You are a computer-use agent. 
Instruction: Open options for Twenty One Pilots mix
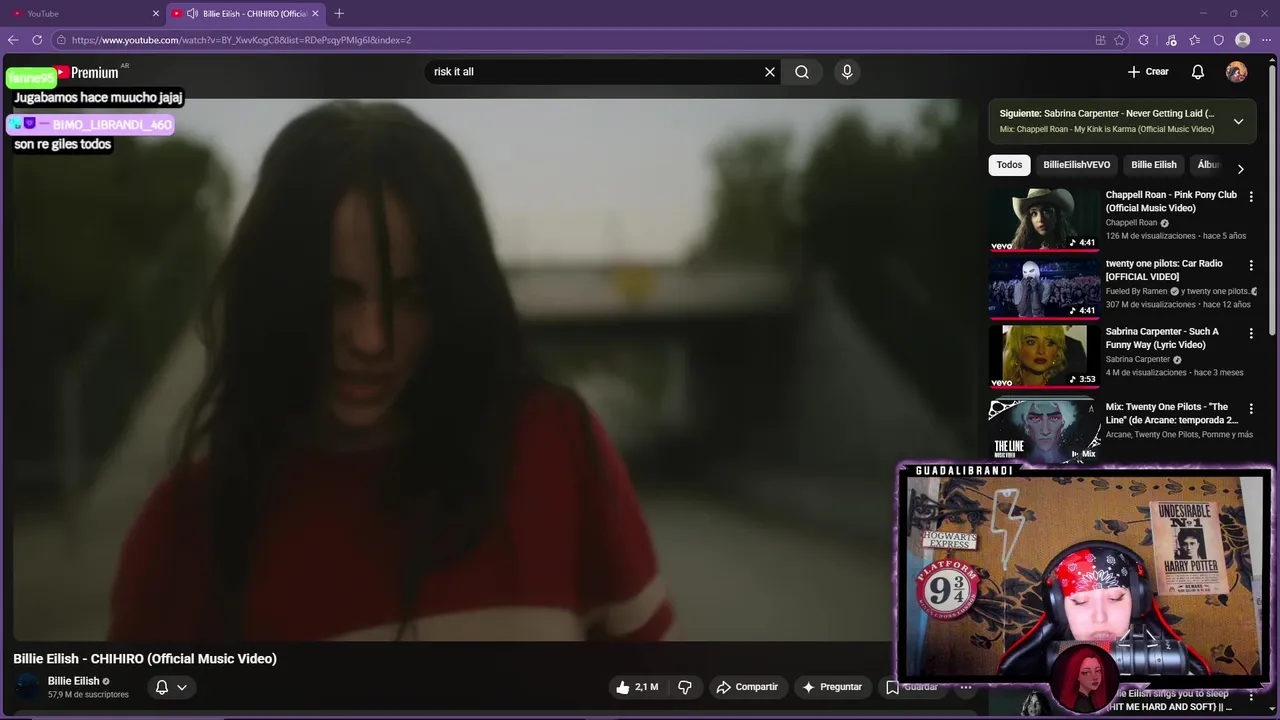(1251, 409)
